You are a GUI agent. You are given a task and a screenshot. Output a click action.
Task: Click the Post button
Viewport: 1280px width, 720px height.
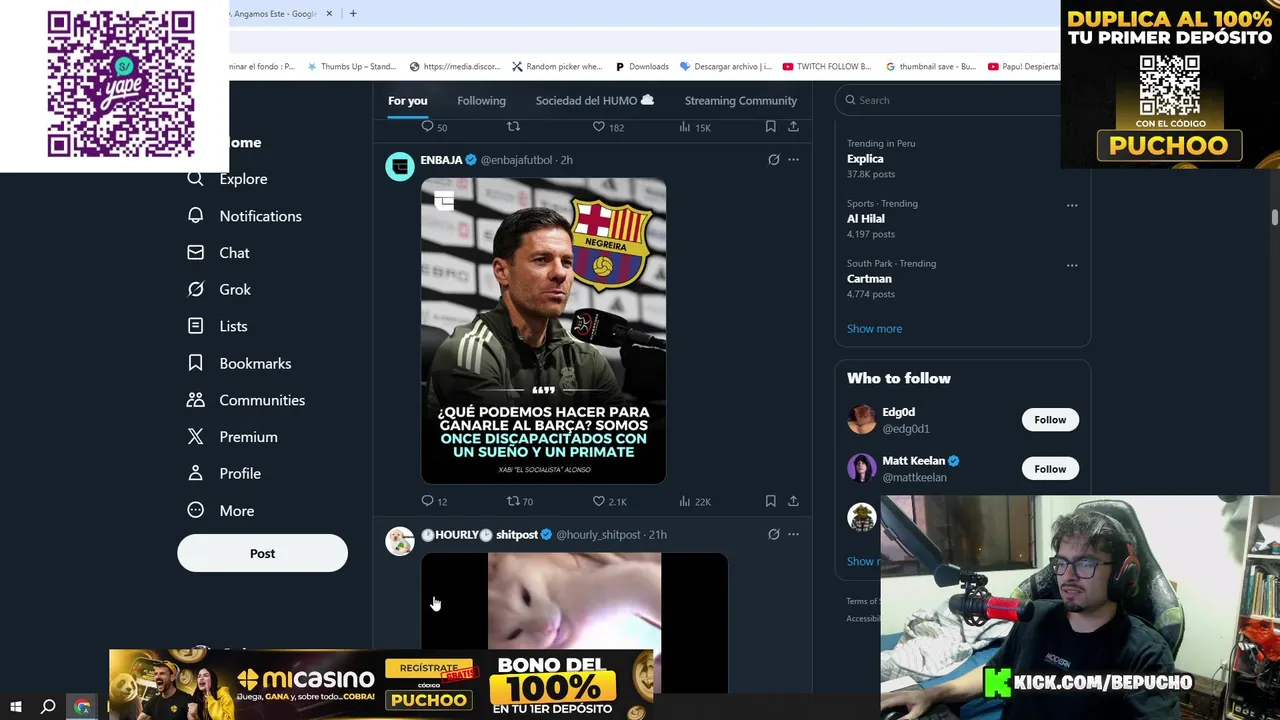[x=262, y=553]
